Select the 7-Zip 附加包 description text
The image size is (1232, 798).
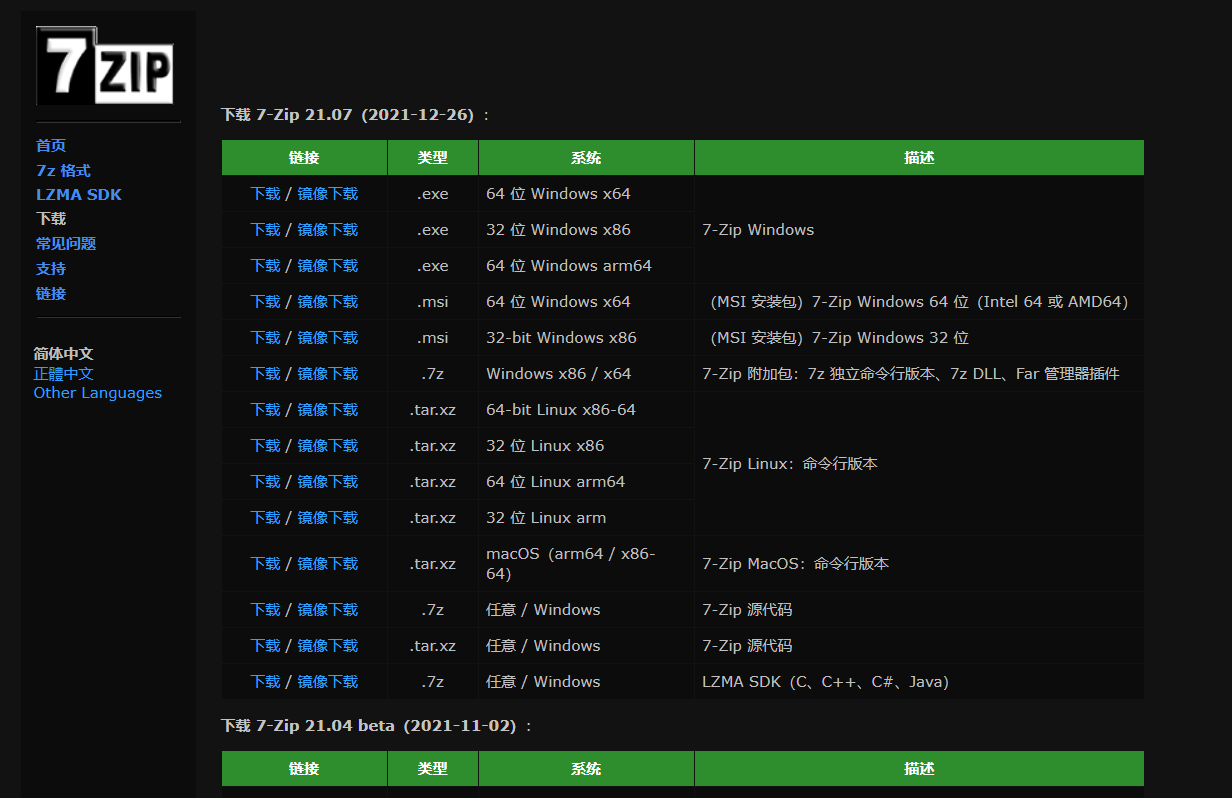911,374
